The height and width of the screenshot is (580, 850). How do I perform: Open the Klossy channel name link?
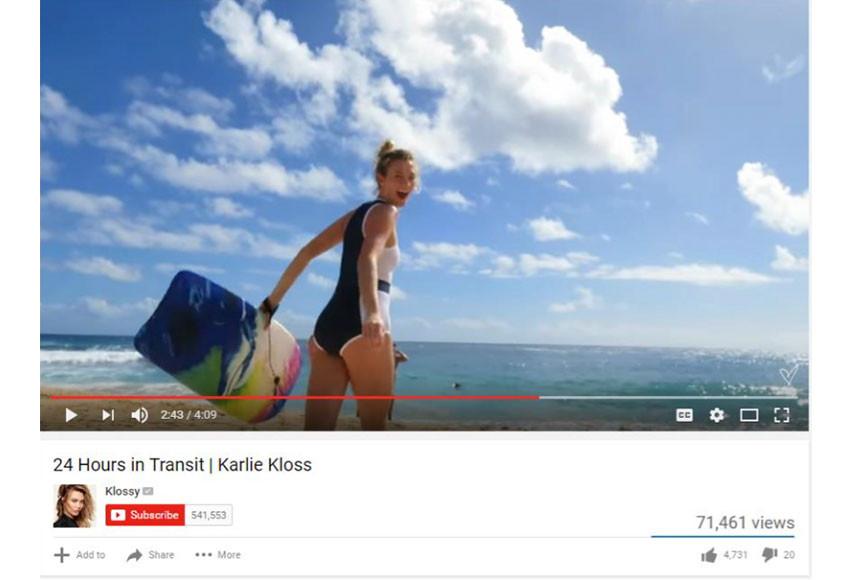(x=123, y=491)
